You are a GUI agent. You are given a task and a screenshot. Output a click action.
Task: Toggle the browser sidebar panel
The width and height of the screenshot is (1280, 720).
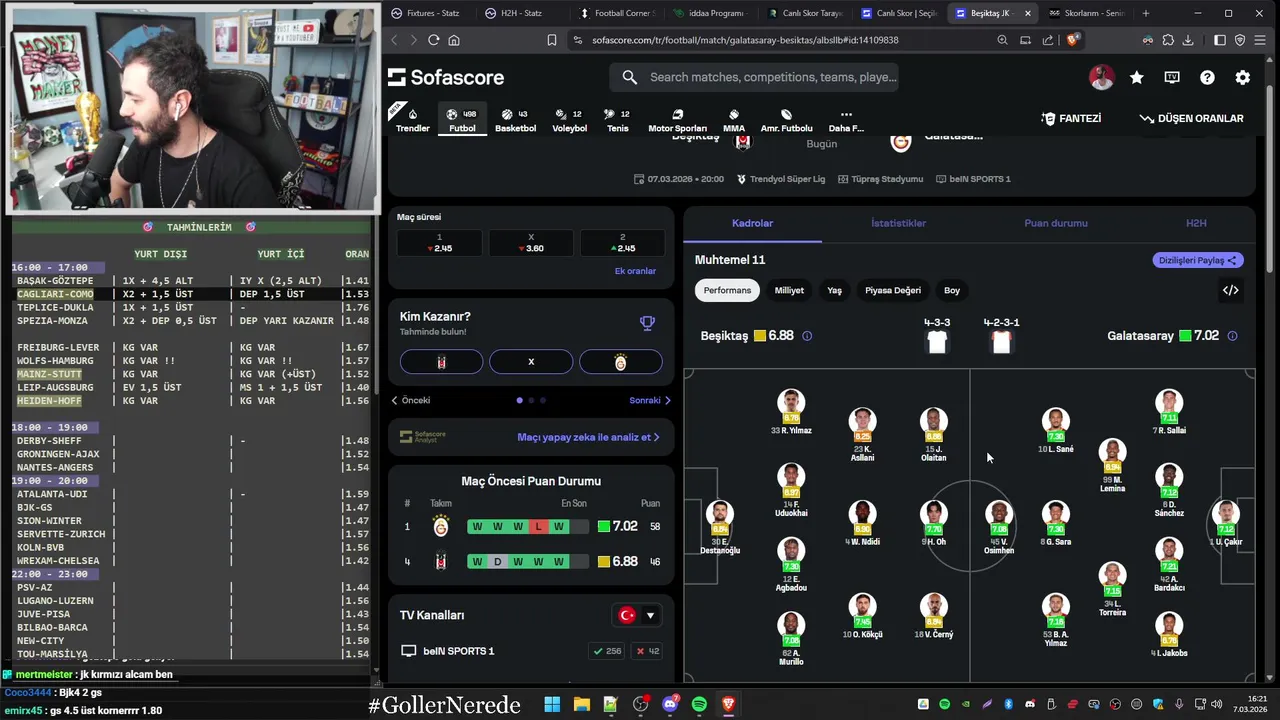point(1220,40)
